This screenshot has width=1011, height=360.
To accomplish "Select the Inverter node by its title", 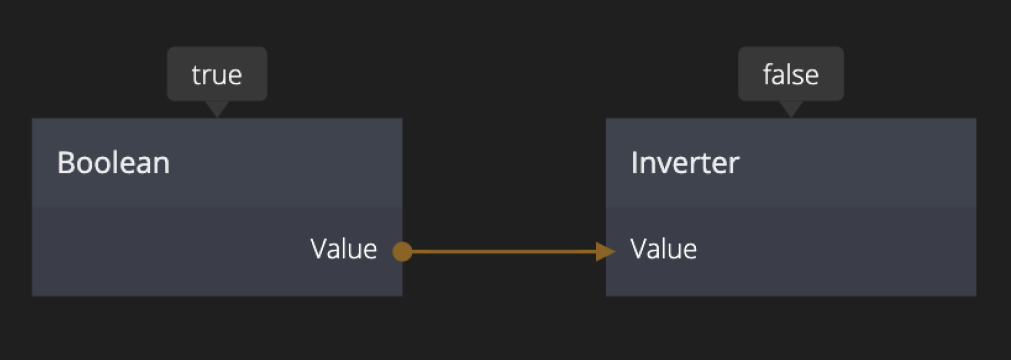I will (x=685, y=163).
